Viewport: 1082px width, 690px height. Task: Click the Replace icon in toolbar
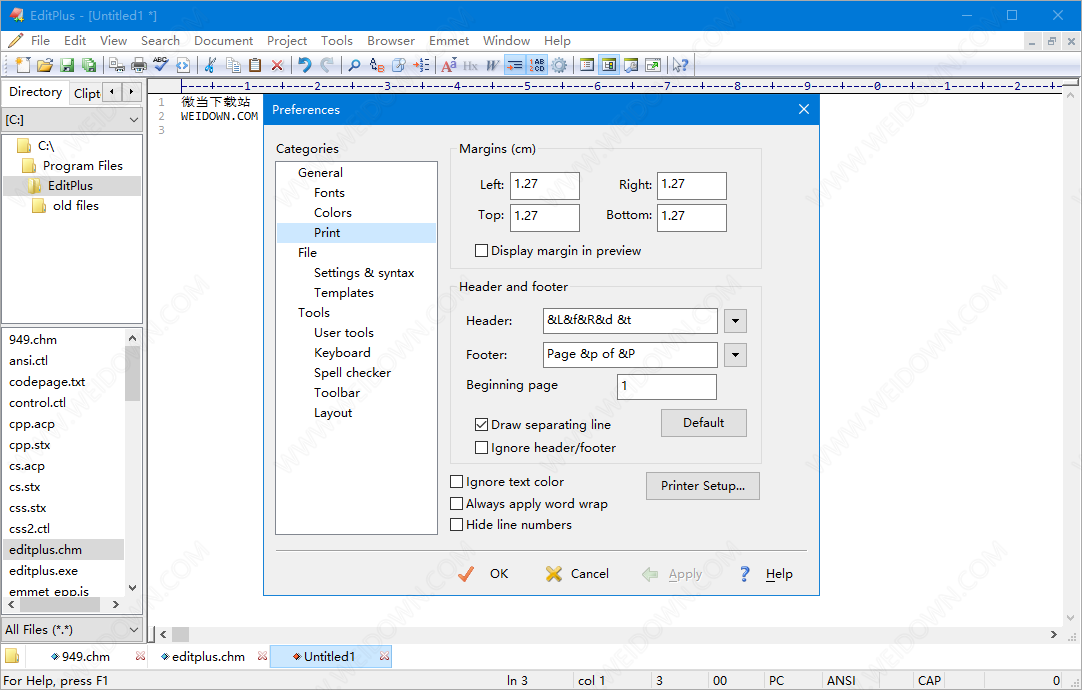coord(377,65)
